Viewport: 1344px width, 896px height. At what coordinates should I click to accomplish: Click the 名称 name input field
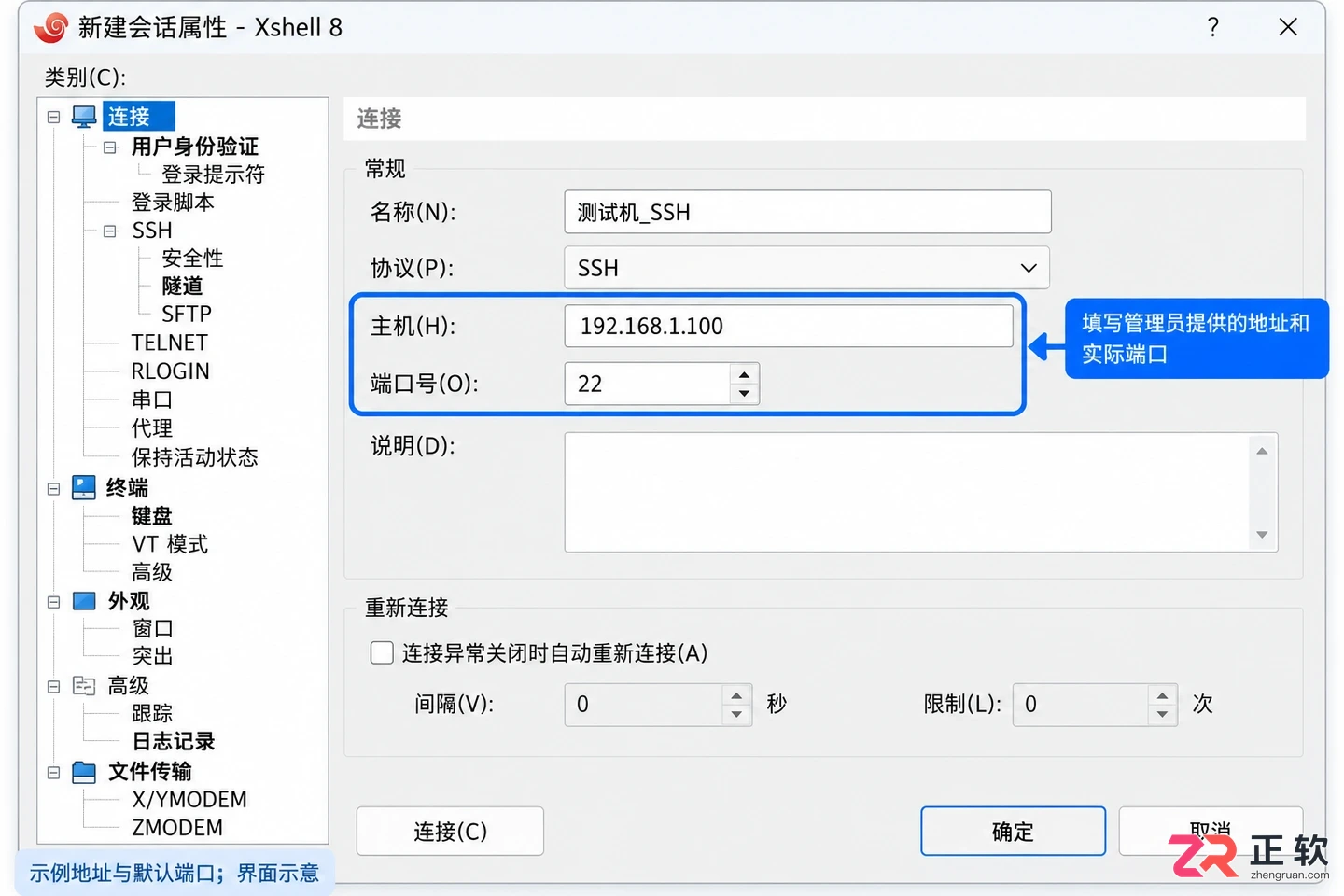807,212
